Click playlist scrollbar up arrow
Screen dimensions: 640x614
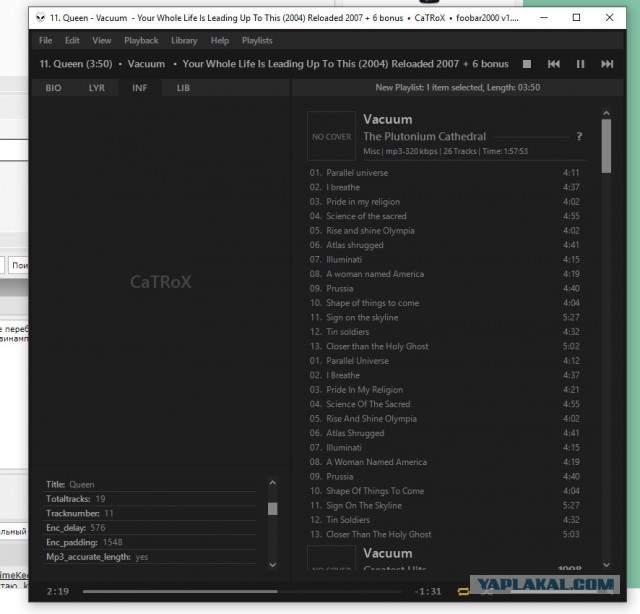point(606,113)
